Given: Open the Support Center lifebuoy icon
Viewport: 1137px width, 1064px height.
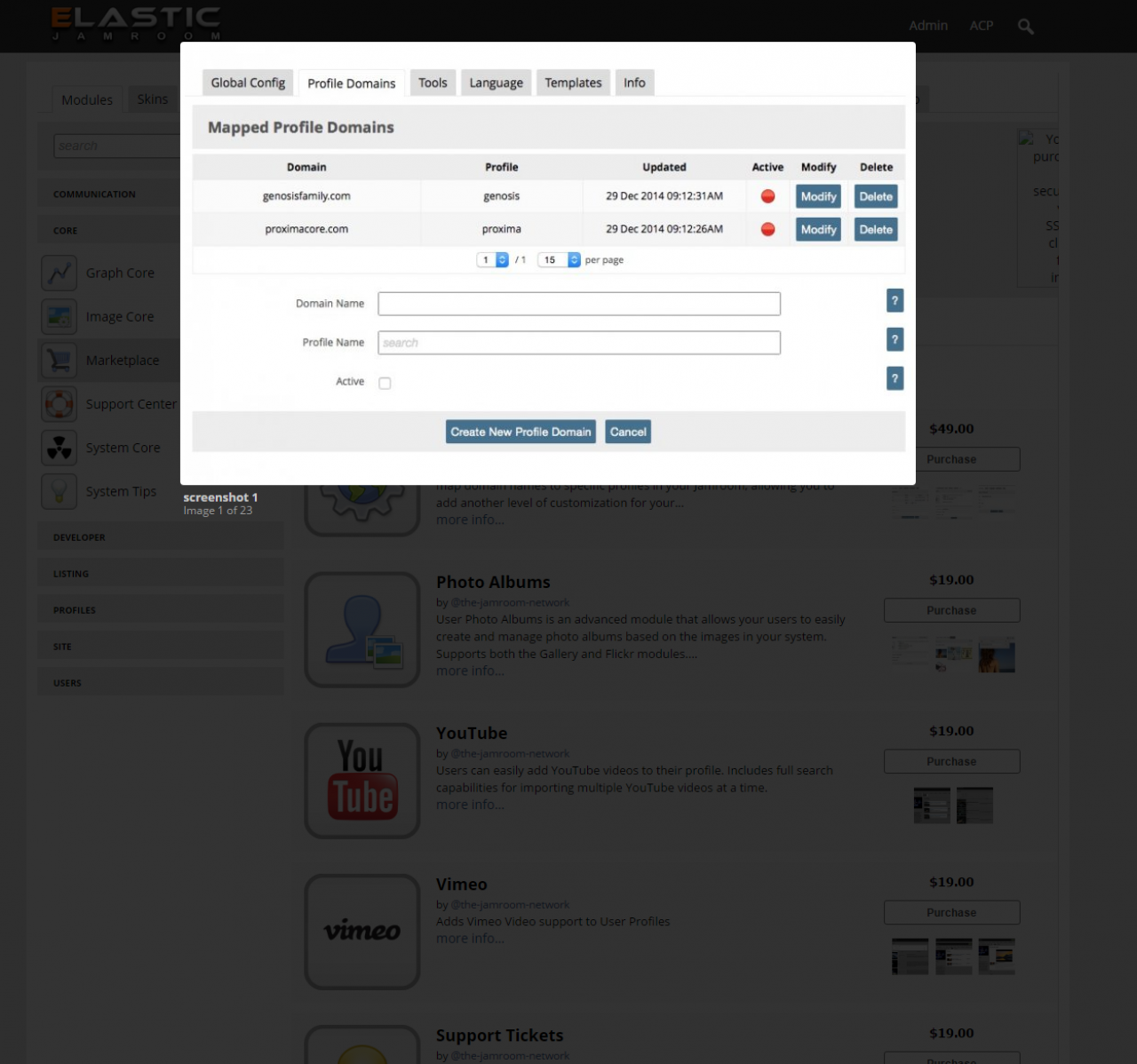Looking at the screenshot, I should [60, 404].
